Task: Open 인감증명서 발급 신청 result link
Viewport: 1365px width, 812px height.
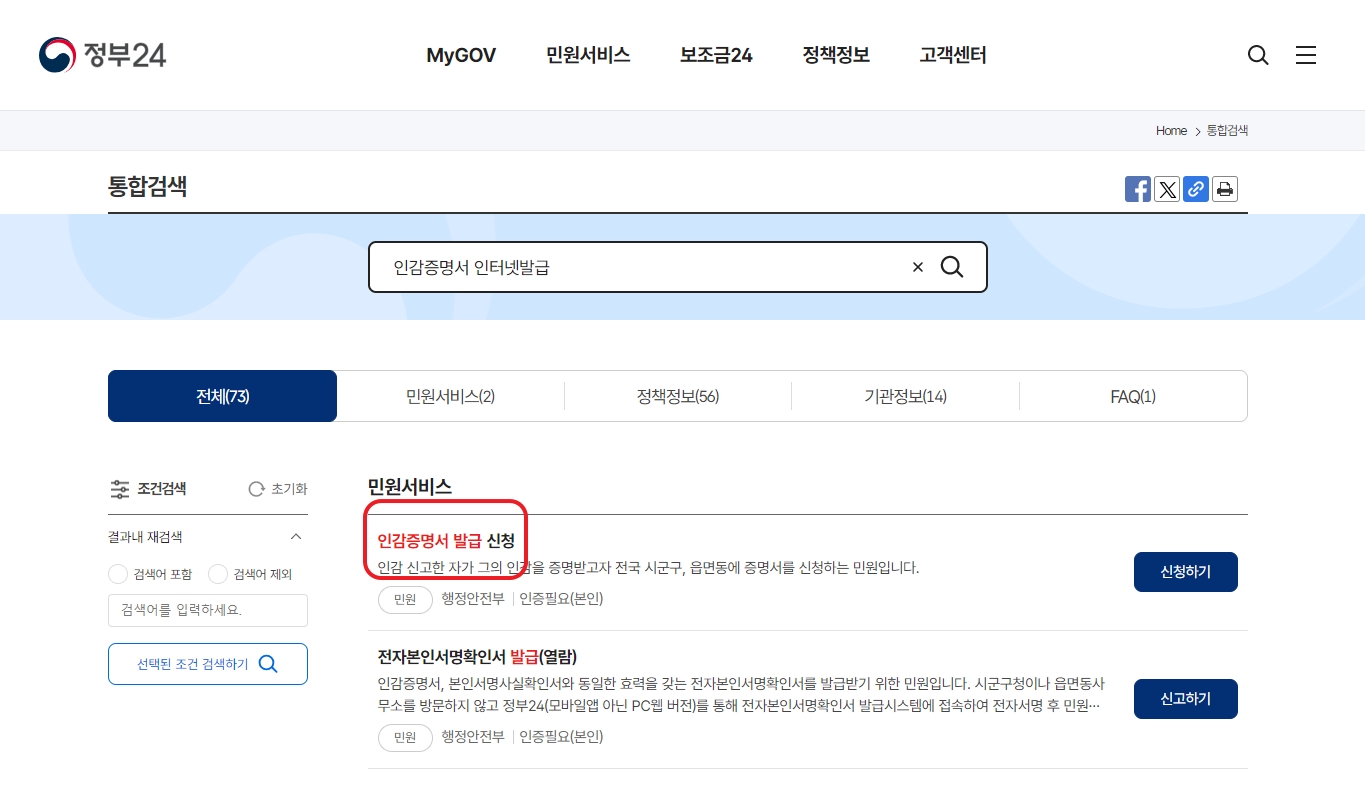Action: point(446,541)
